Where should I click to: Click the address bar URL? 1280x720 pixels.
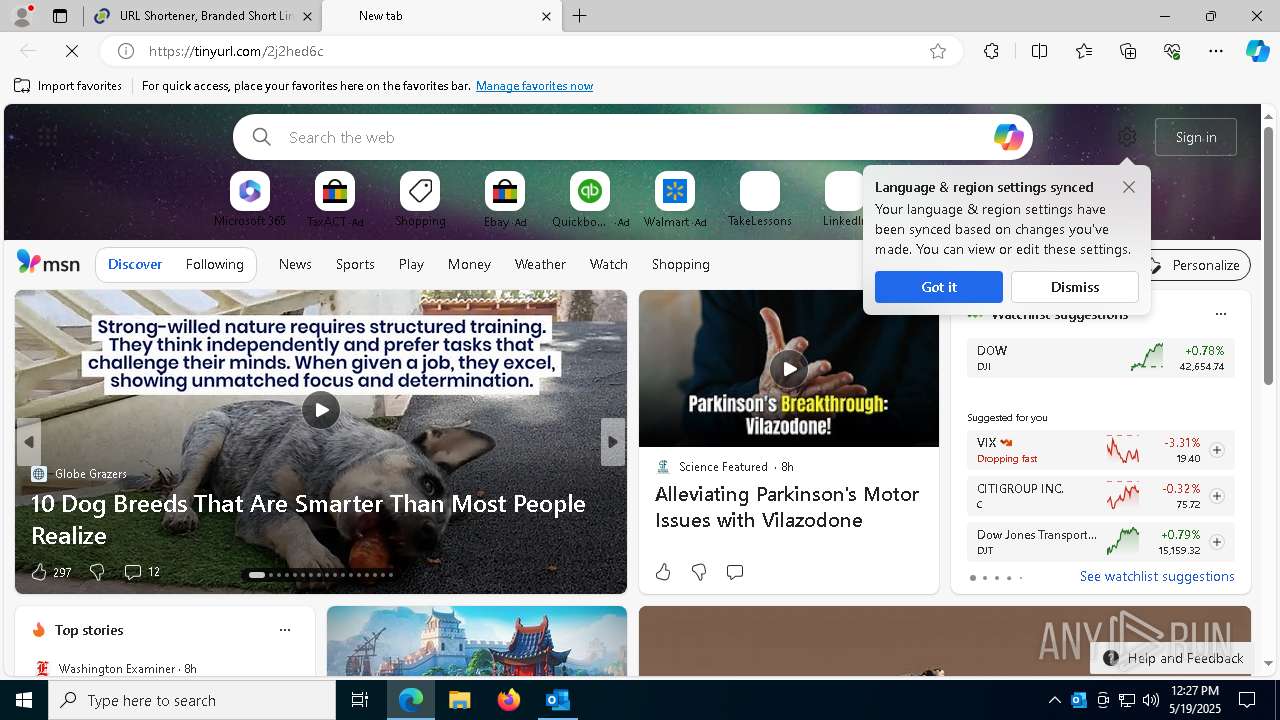[x=236, y=51]
